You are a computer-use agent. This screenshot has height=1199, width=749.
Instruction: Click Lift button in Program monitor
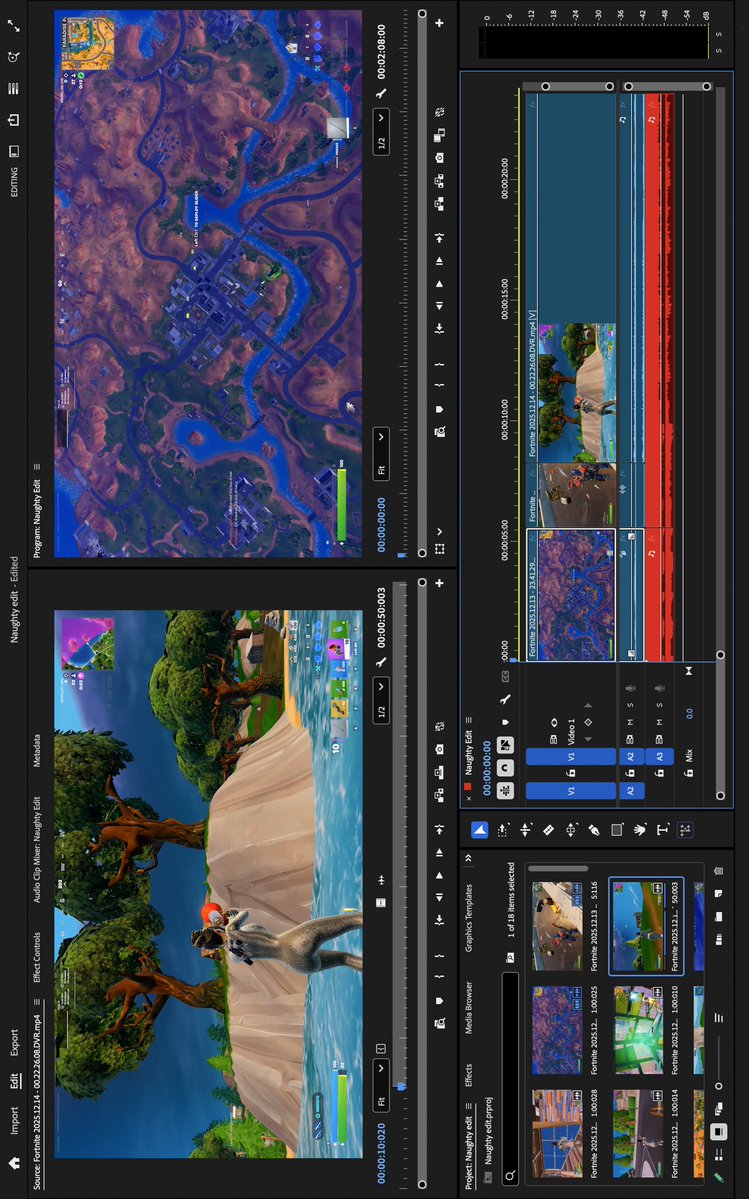click(439, 204)
